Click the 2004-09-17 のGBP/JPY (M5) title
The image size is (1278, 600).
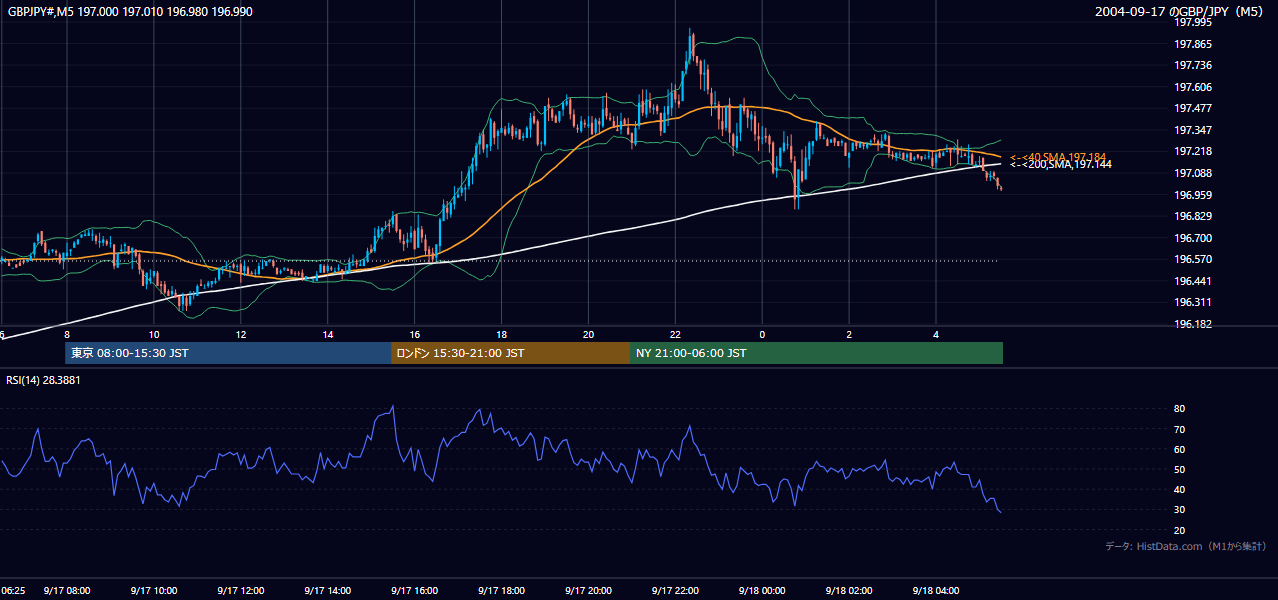click(1181, 11)
